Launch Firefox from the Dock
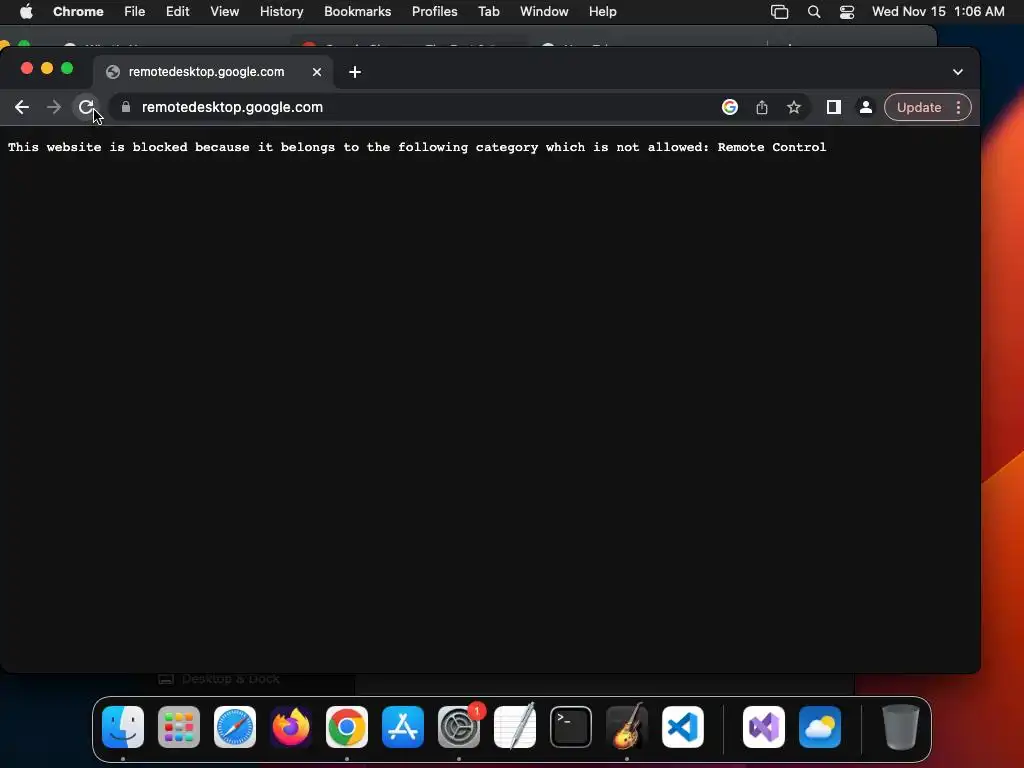Viewport: 1024px width, 768px height. coord(291,727)
